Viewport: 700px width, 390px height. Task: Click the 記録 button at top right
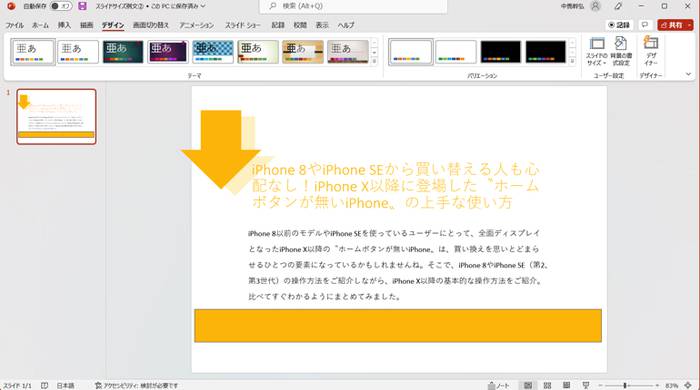click(x=619, y=25)
